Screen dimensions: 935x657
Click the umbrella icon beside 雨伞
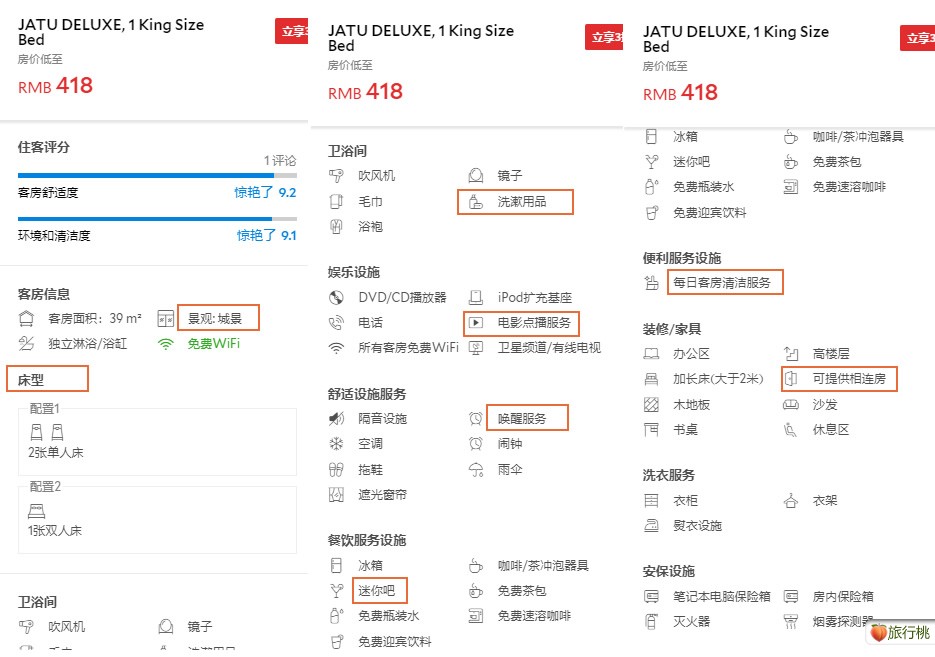tap(476, 470)
